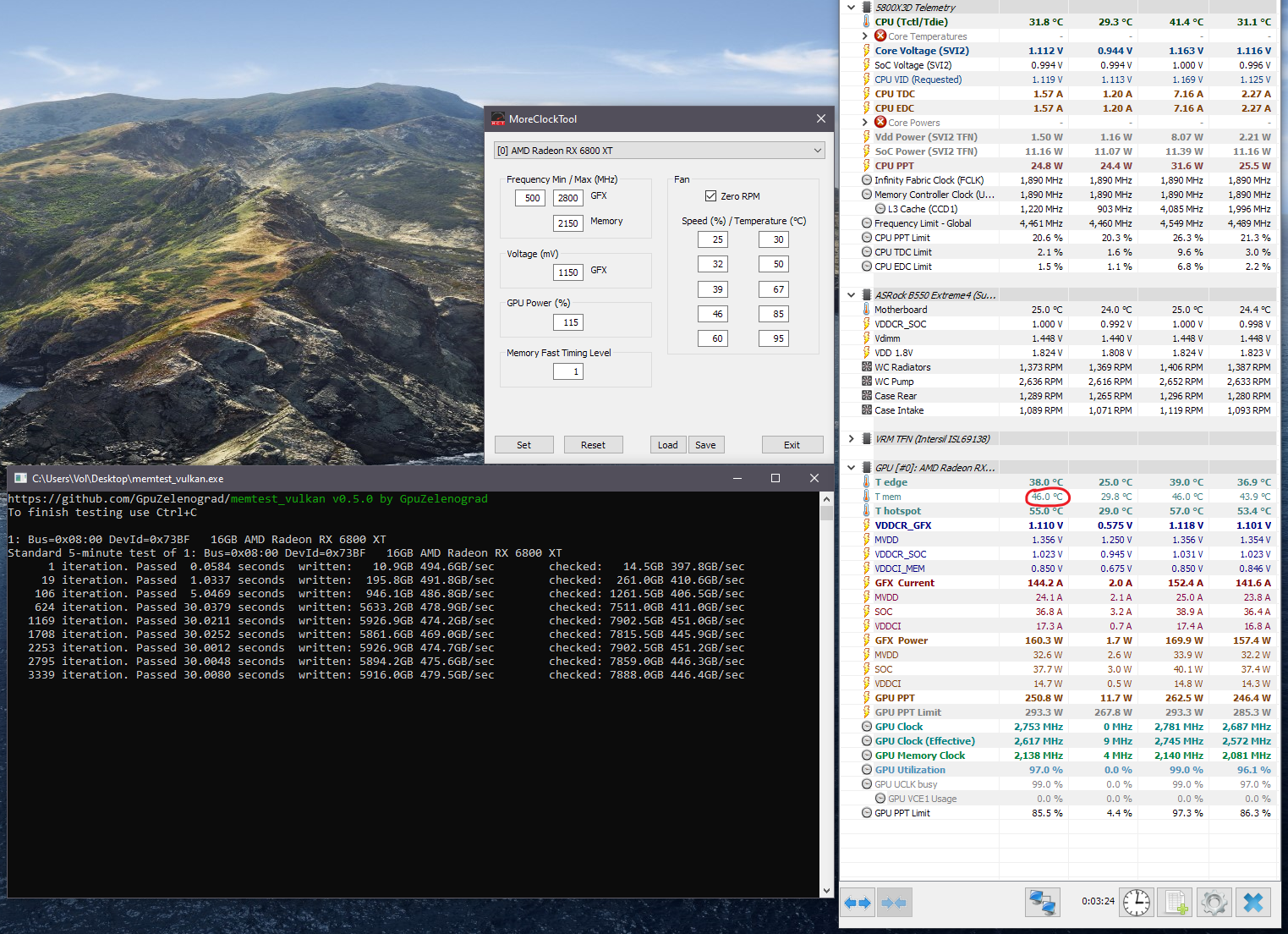Click the thermometer icon beside CPU (Tctl/Tdie)
Screen dimensions: 1288x934
tap(866, 22)
